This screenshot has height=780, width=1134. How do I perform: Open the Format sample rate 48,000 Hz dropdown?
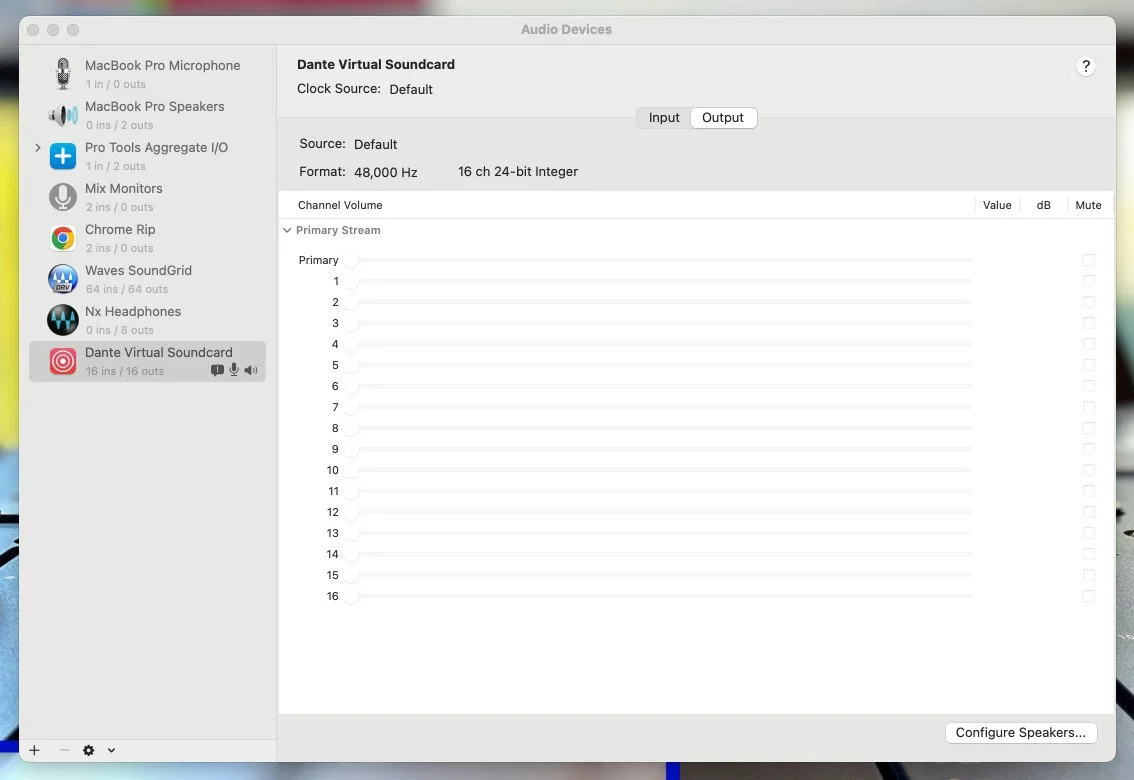click(x=385, y=172)
